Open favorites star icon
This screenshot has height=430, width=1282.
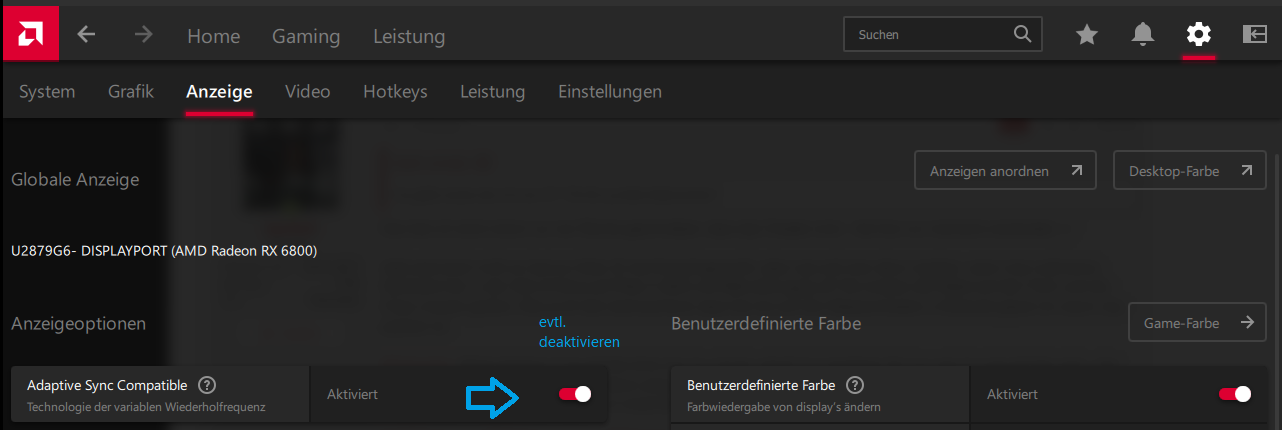1087,35
